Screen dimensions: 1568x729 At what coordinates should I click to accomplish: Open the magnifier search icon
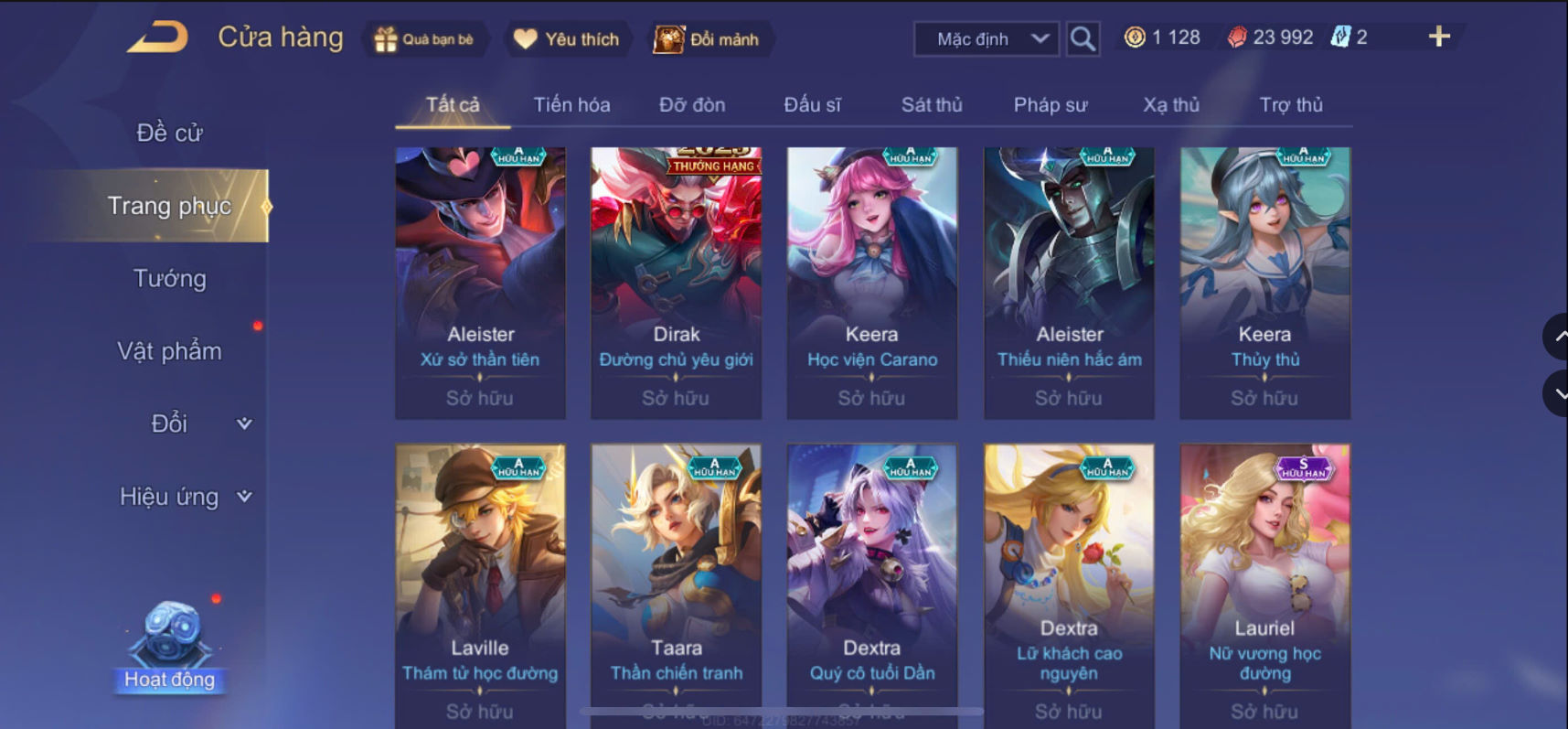pos(1083,38)
